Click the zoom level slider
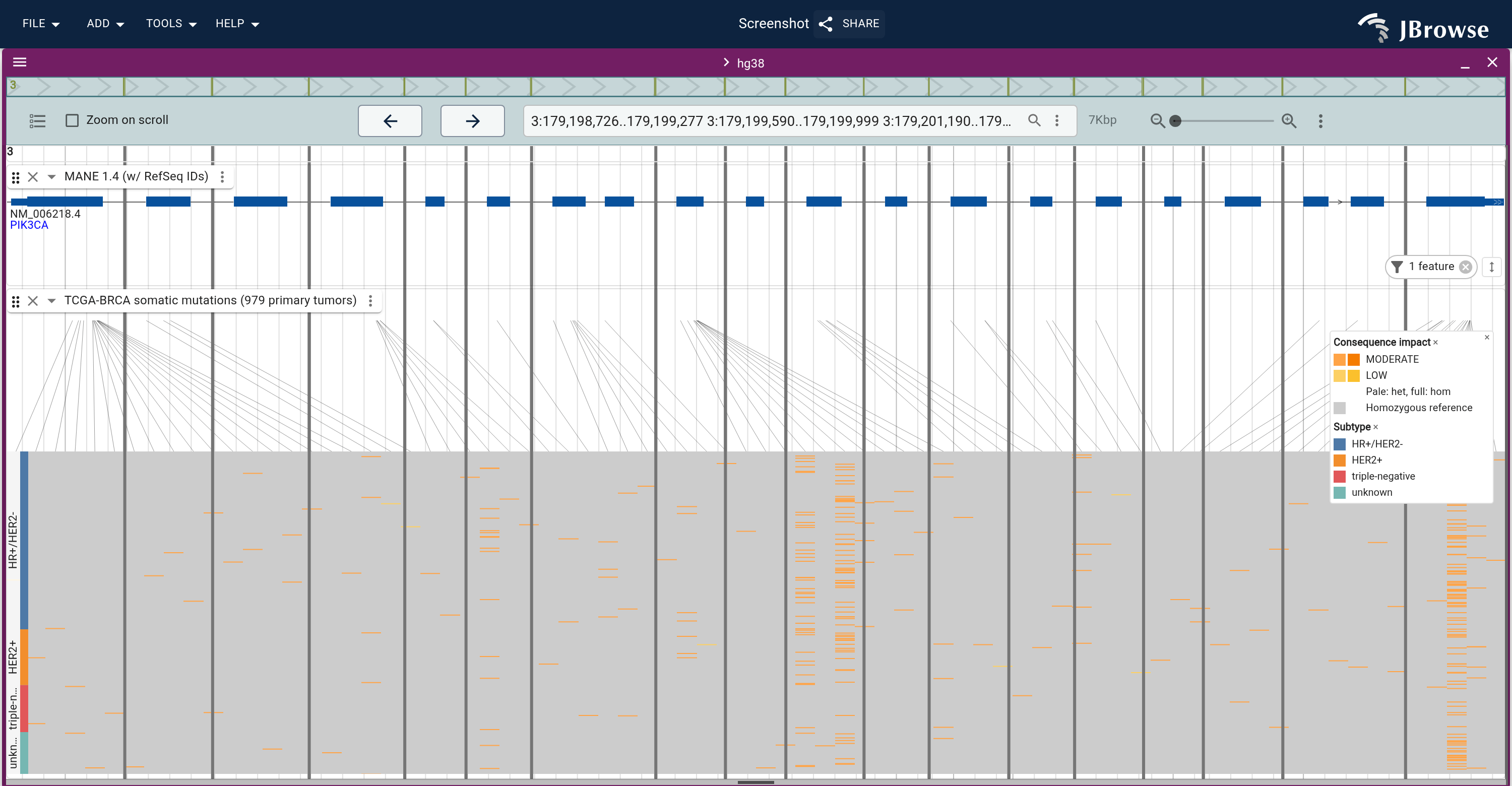1512x786 pixels. pyautogui.click(x=1224, y=121)
